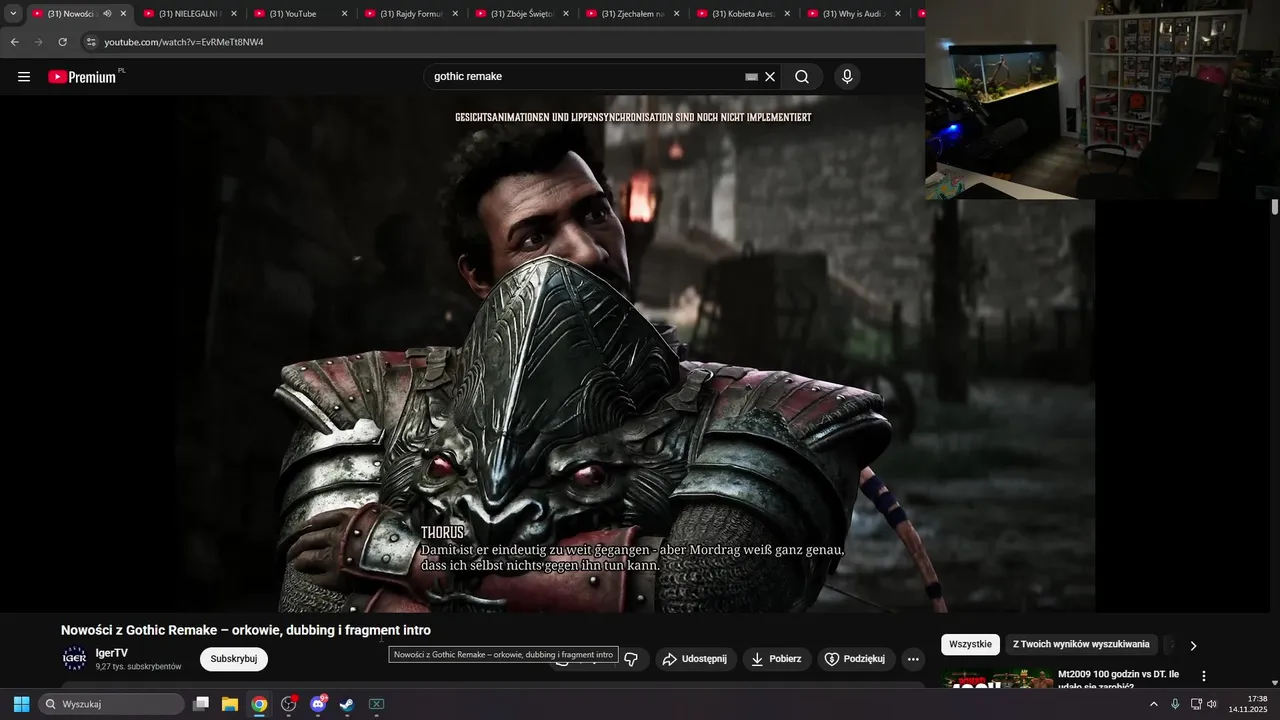Reload the page with the refresh icon

pyautogui.click(x=62, y=42)
